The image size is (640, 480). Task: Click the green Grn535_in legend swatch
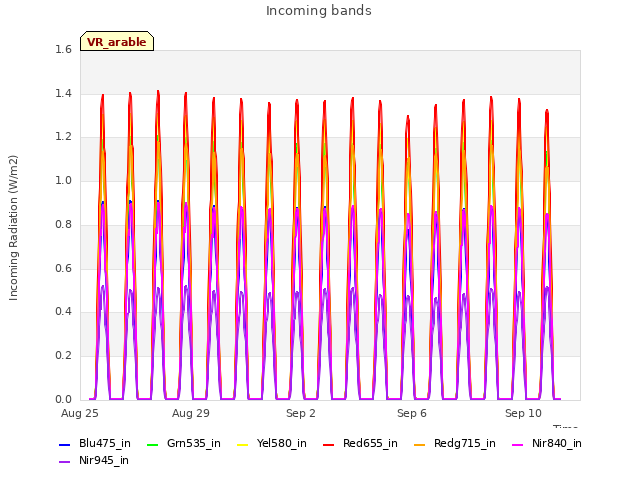point(152,444)
